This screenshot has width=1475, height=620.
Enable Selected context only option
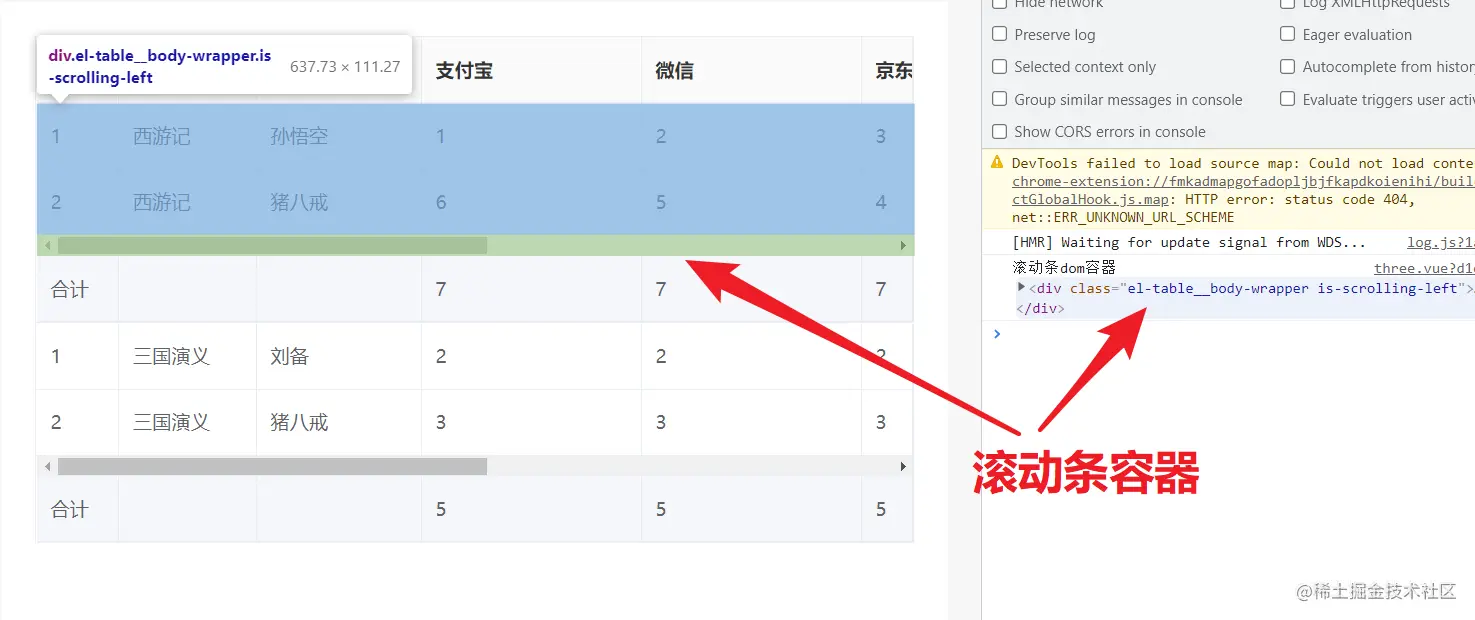pyautogui.click(x=999, y=67)
